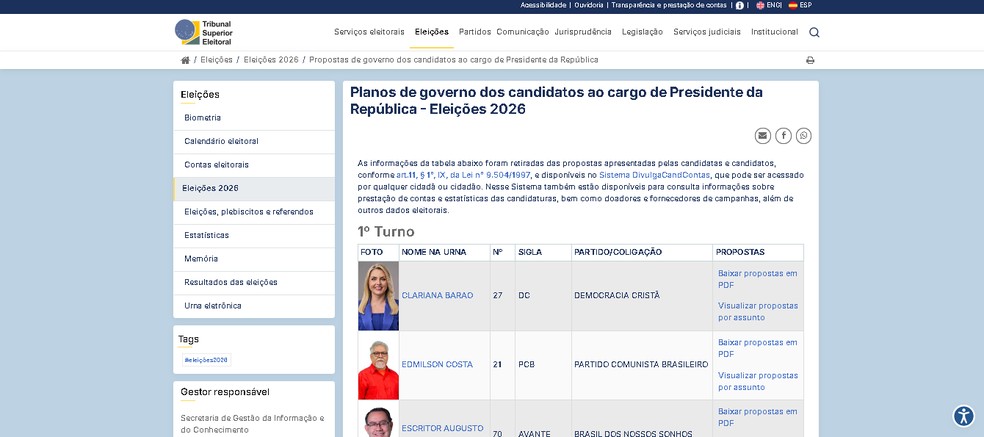
Task: Open the accessibility widget button
Action: click(x=963, y=416)
